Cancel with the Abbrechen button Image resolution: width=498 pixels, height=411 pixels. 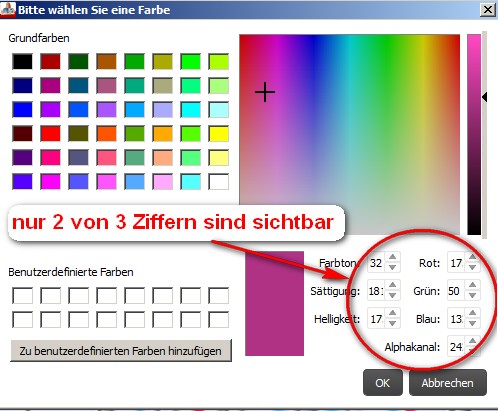[x=447, y=383]
